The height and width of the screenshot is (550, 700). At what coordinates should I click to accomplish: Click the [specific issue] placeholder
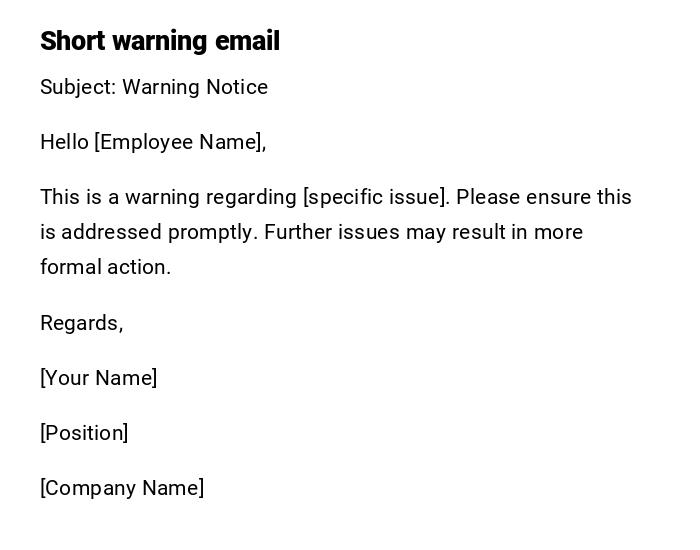pos(376,197)
